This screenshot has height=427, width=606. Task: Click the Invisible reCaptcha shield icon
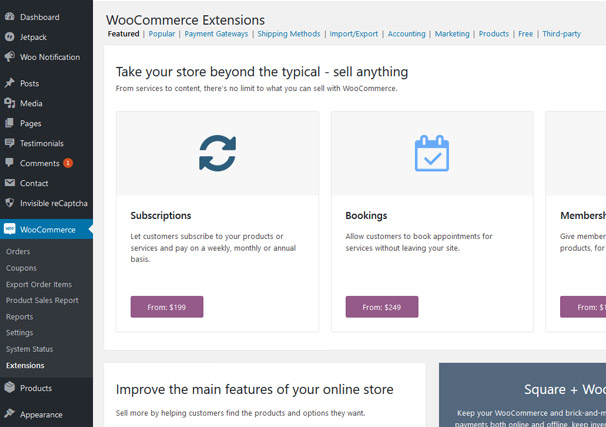pyautogui.click(x=10, y=203)
